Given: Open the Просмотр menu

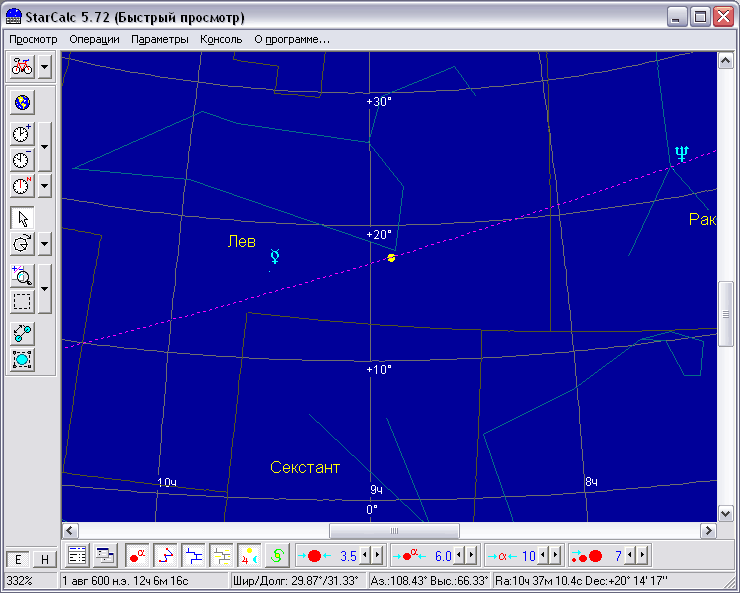Looking at the screenshot, I should pos(34,40).
